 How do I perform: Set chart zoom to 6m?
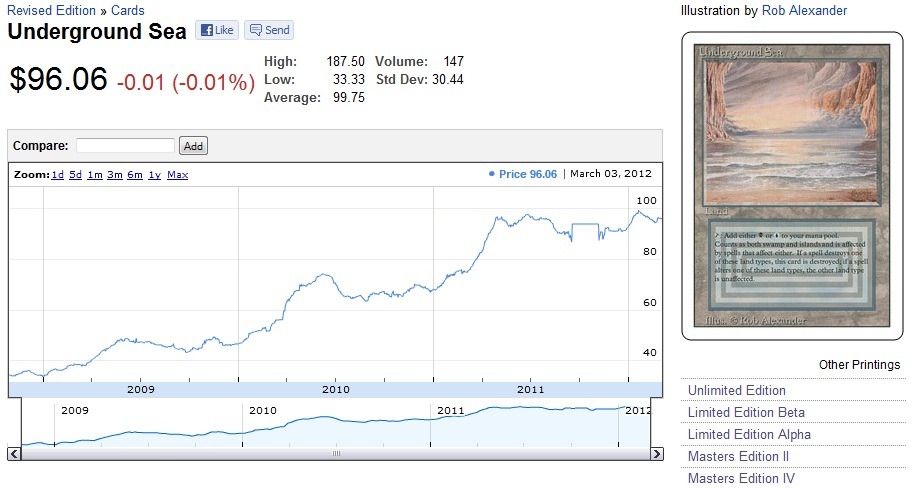click(x=135, y=175)
